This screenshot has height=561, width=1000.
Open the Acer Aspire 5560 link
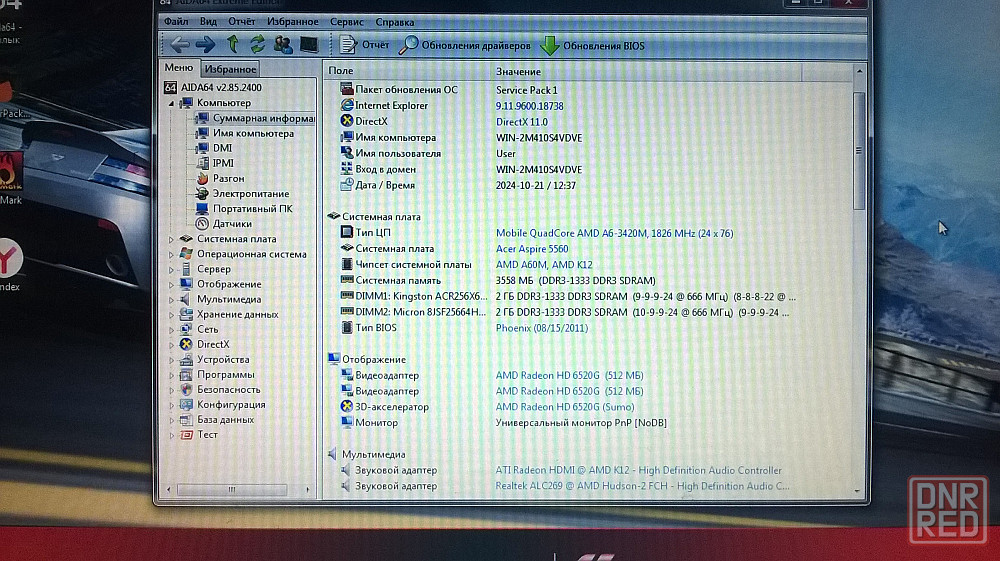pos(532,249)
